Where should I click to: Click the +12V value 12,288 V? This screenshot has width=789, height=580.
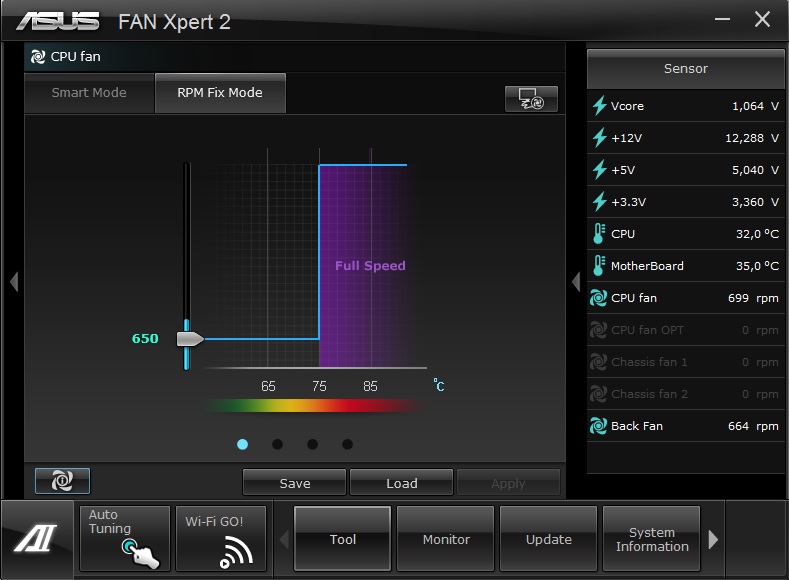(752, 138)
